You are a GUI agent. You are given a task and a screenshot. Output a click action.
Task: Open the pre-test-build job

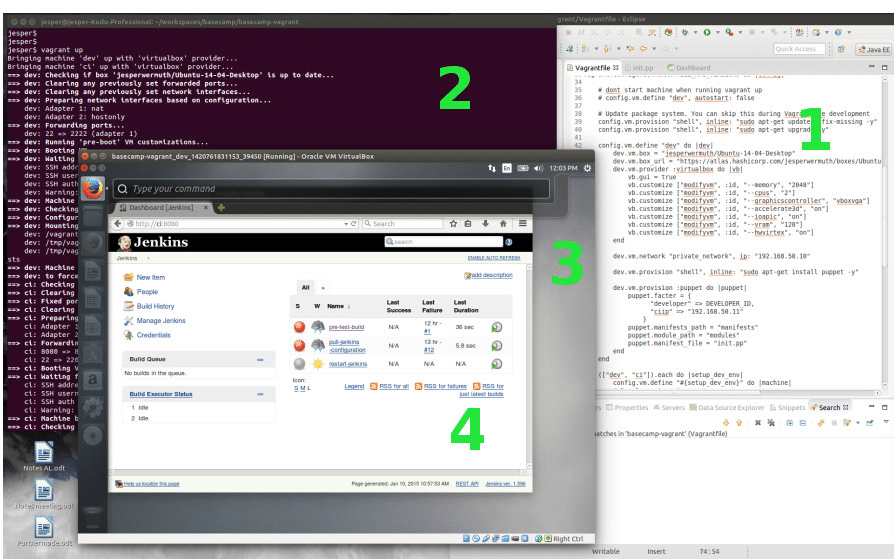click(346, 327)
